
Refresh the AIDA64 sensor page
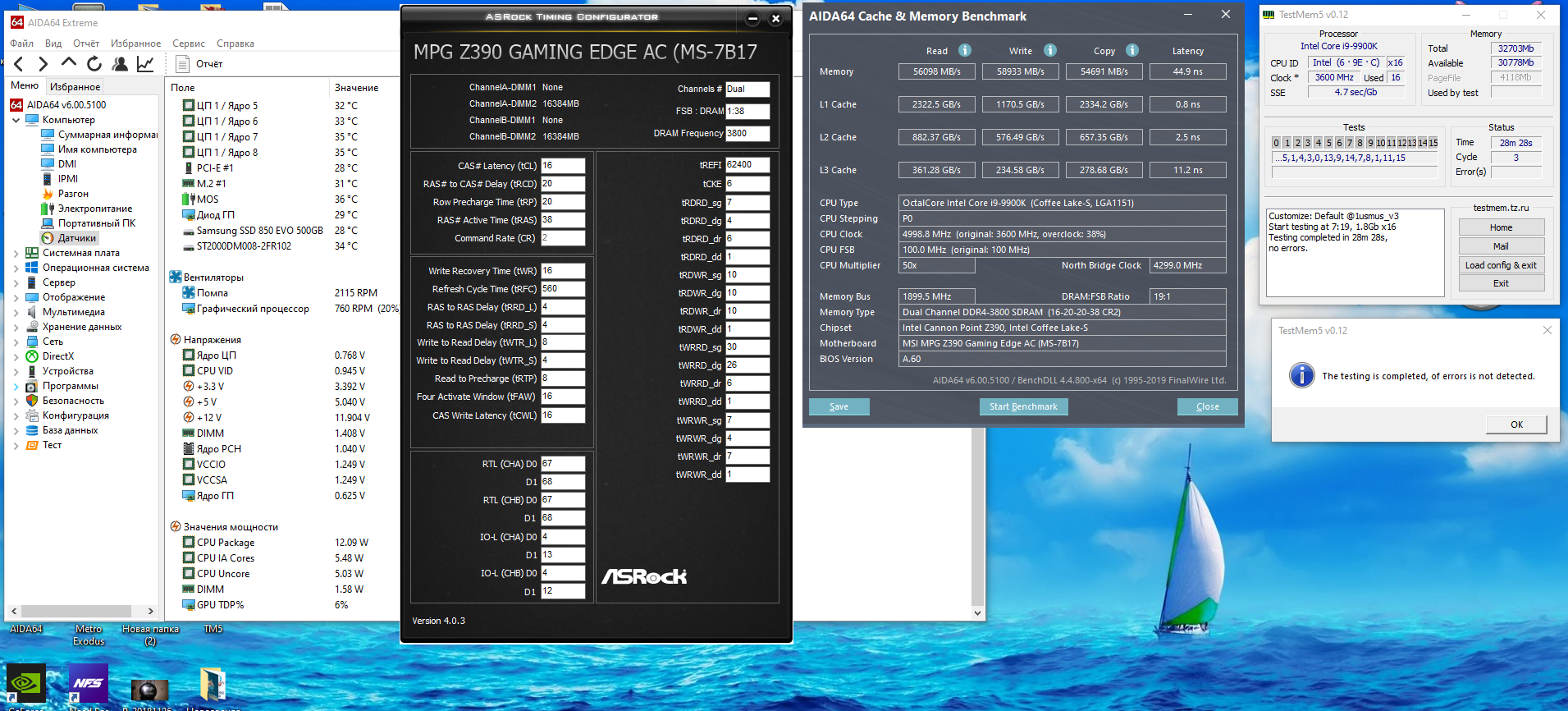94,64
